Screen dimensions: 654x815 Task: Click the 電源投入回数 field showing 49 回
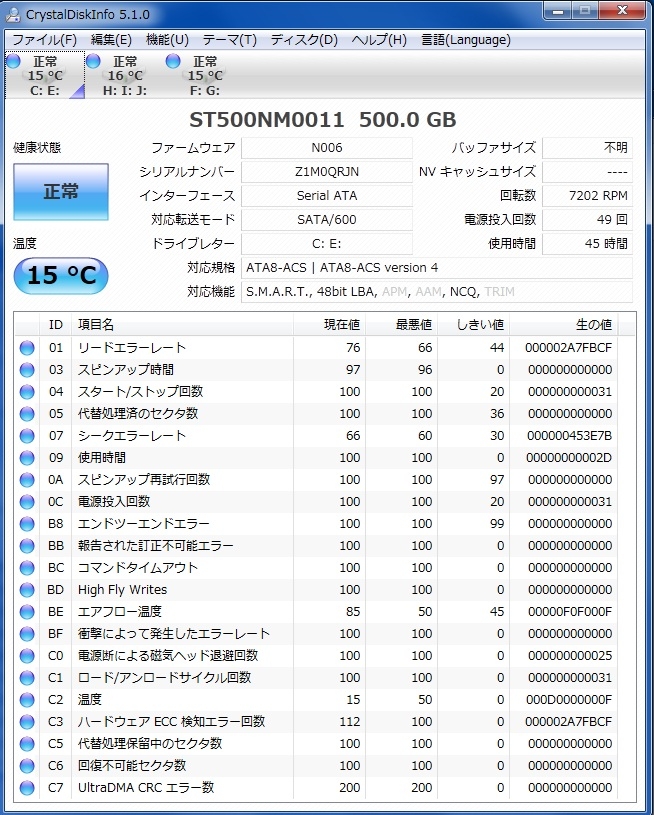click(587, 219)
